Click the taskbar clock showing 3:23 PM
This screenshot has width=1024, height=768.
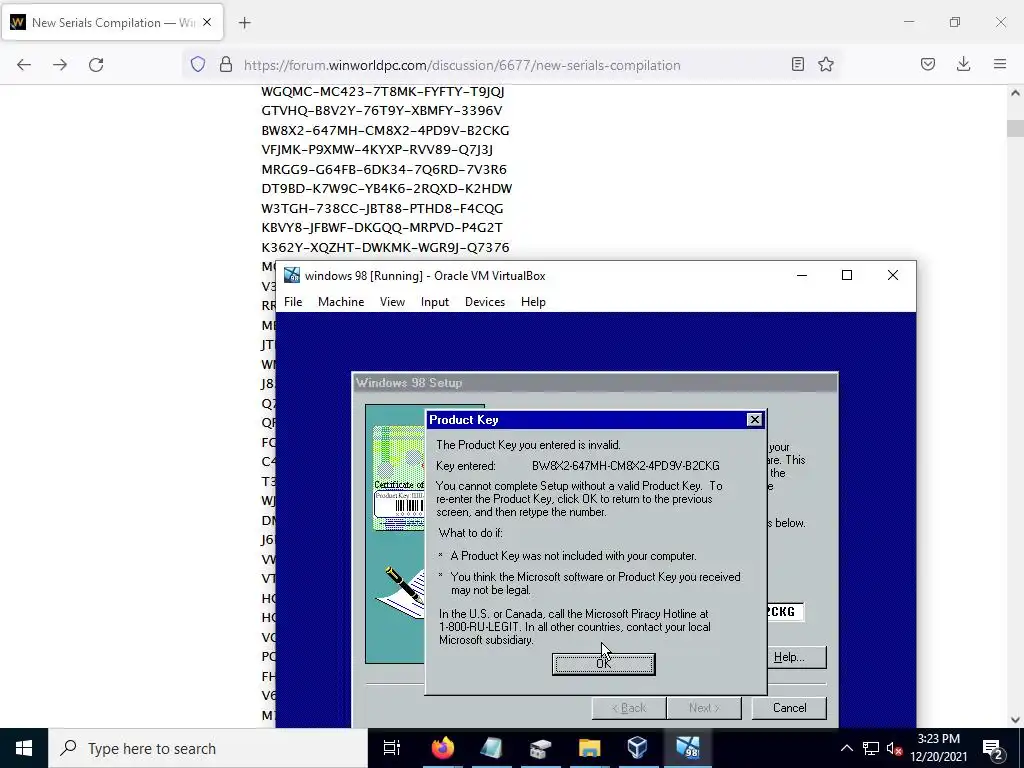[938, 748]
